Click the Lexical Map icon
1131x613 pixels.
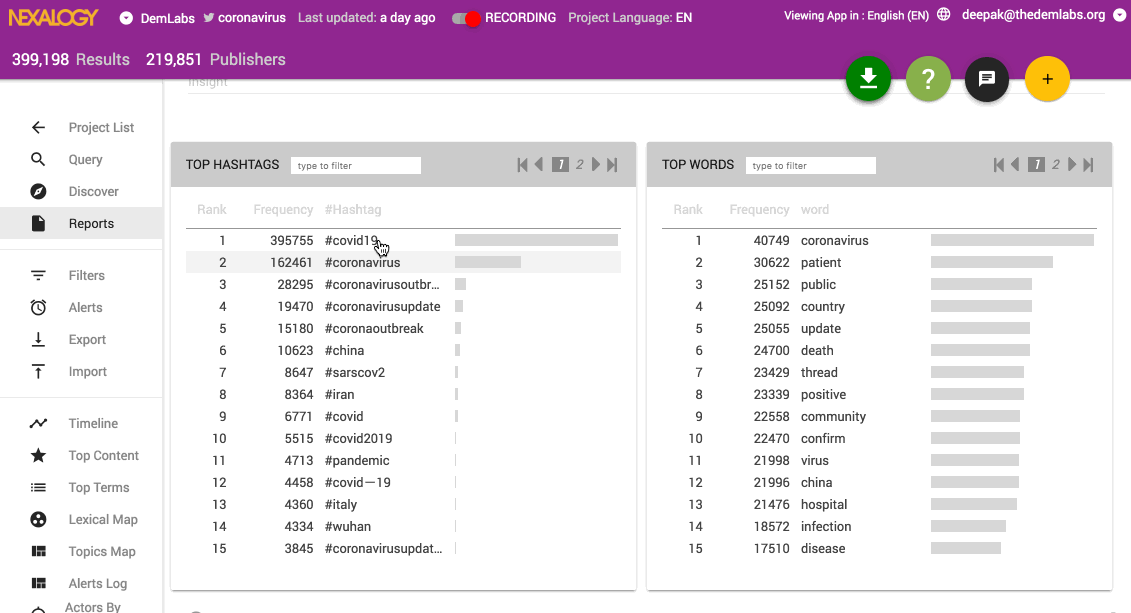click(x=38, y=519)
